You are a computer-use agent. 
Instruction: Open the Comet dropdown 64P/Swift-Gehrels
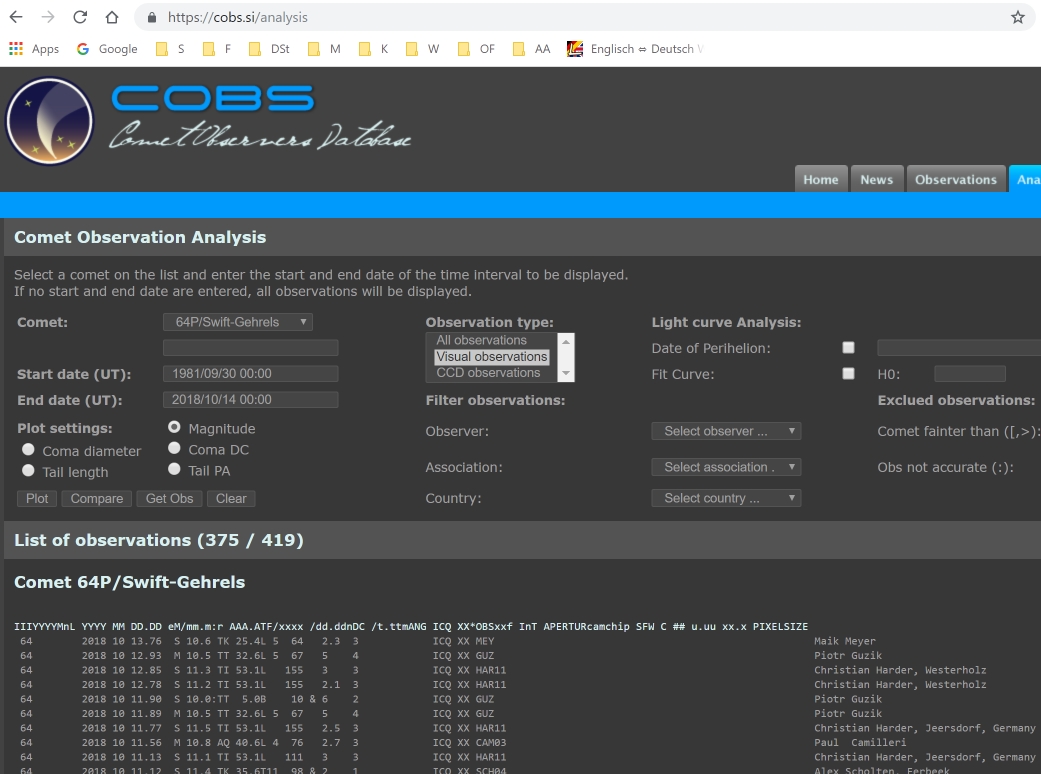coord(238,322)
